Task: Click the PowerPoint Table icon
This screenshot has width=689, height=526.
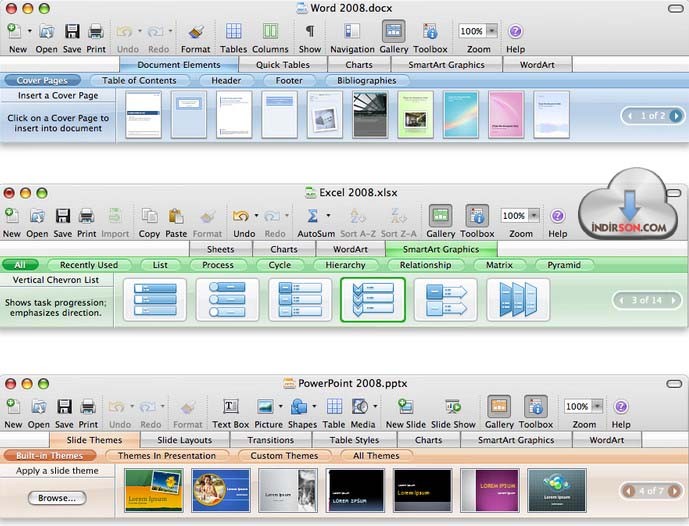Action: click(x=334, y=407)
